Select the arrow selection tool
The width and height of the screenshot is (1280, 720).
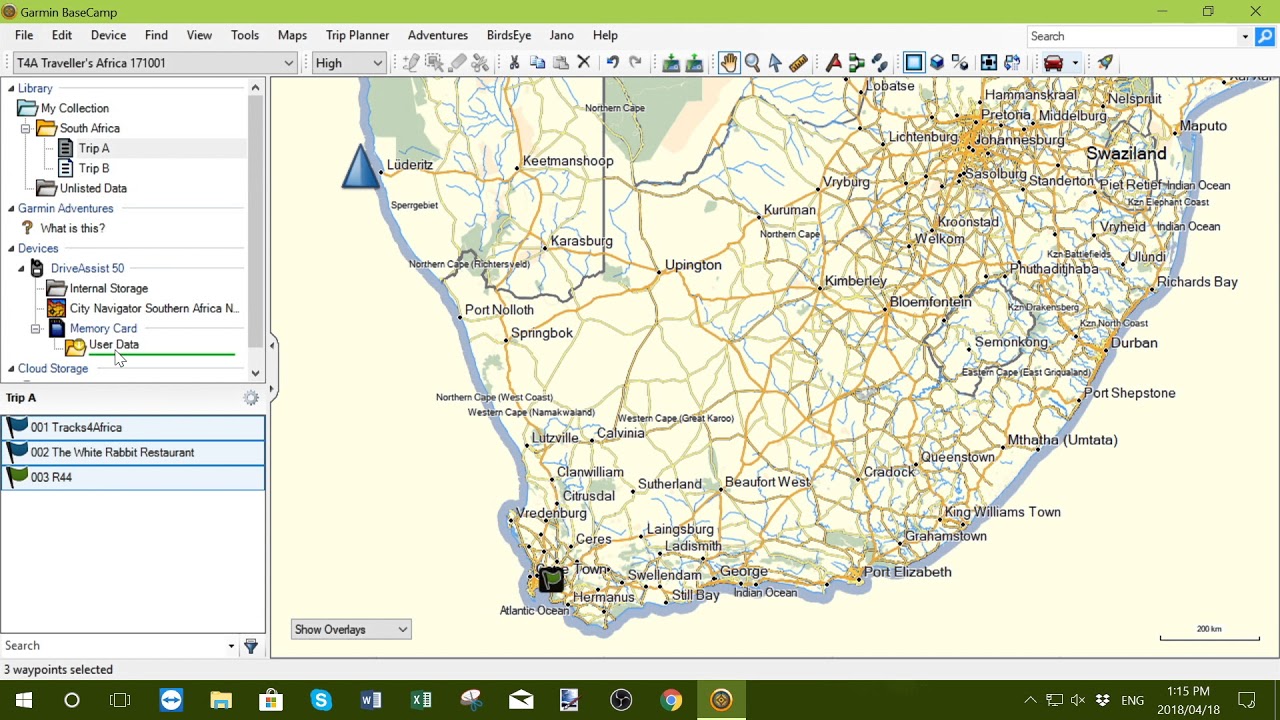coord(775,63)
